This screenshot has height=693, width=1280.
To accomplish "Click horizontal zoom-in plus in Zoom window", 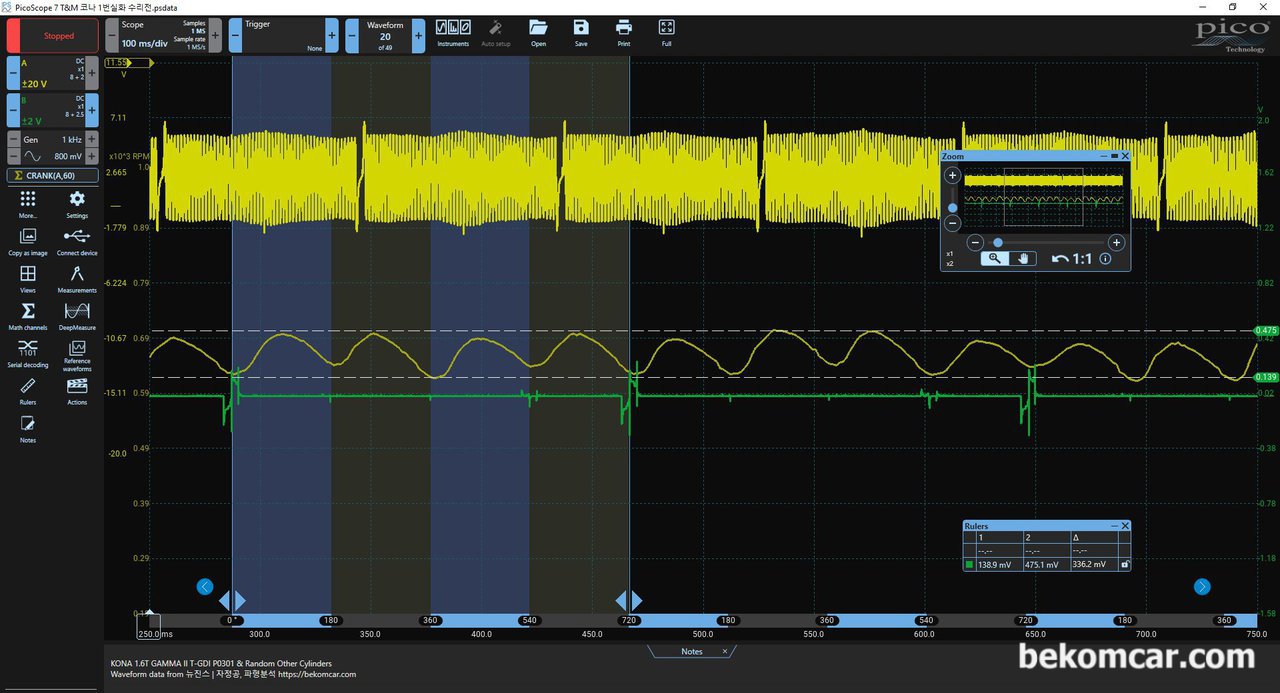I will (1117, 242).
